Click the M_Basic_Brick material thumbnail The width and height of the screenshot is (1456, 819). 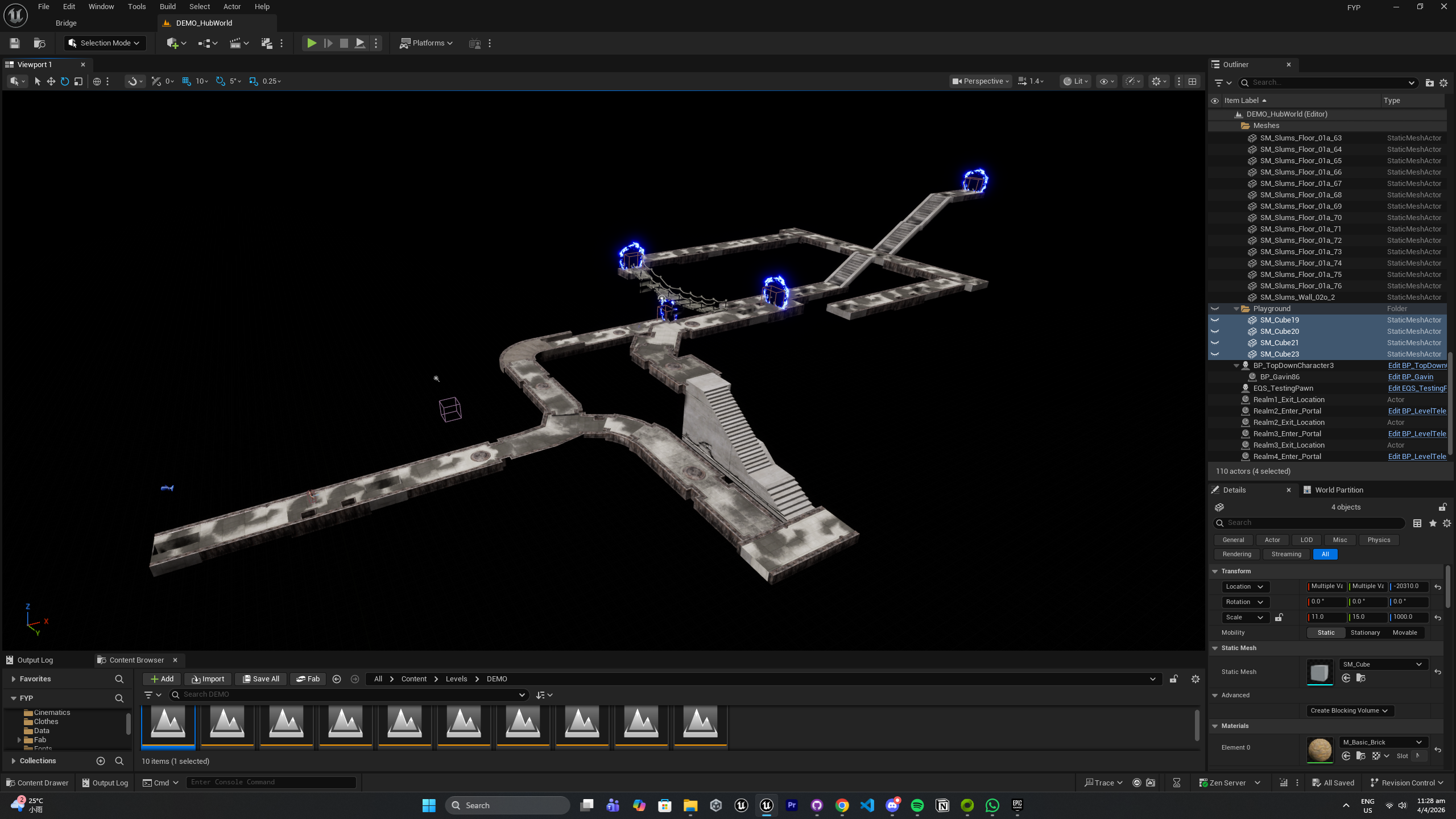click(x=1319, y=749)
